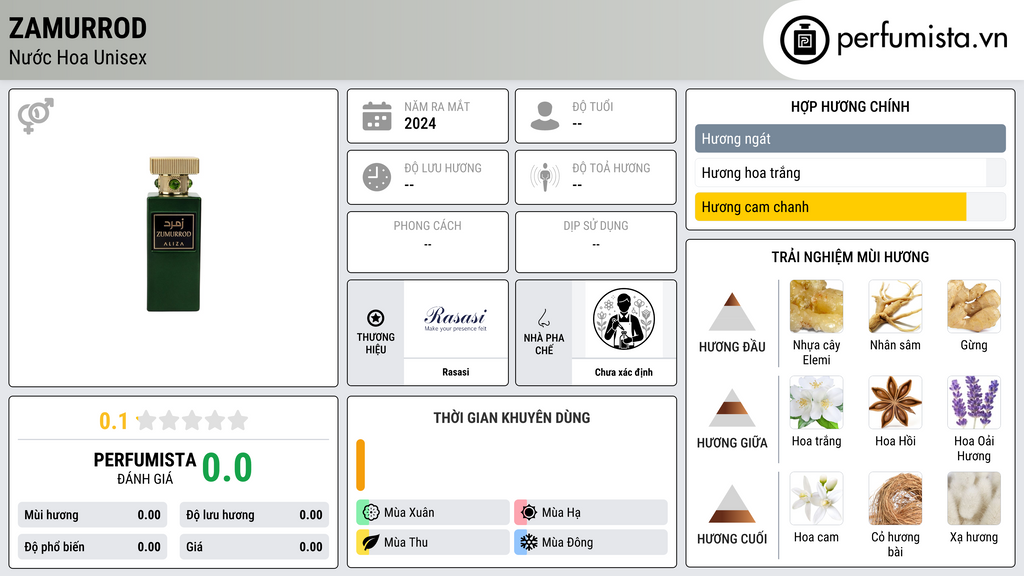Click the sillage icon for Độ toả hương
This screenshot has width=1024, height=576.
point(545,177)
